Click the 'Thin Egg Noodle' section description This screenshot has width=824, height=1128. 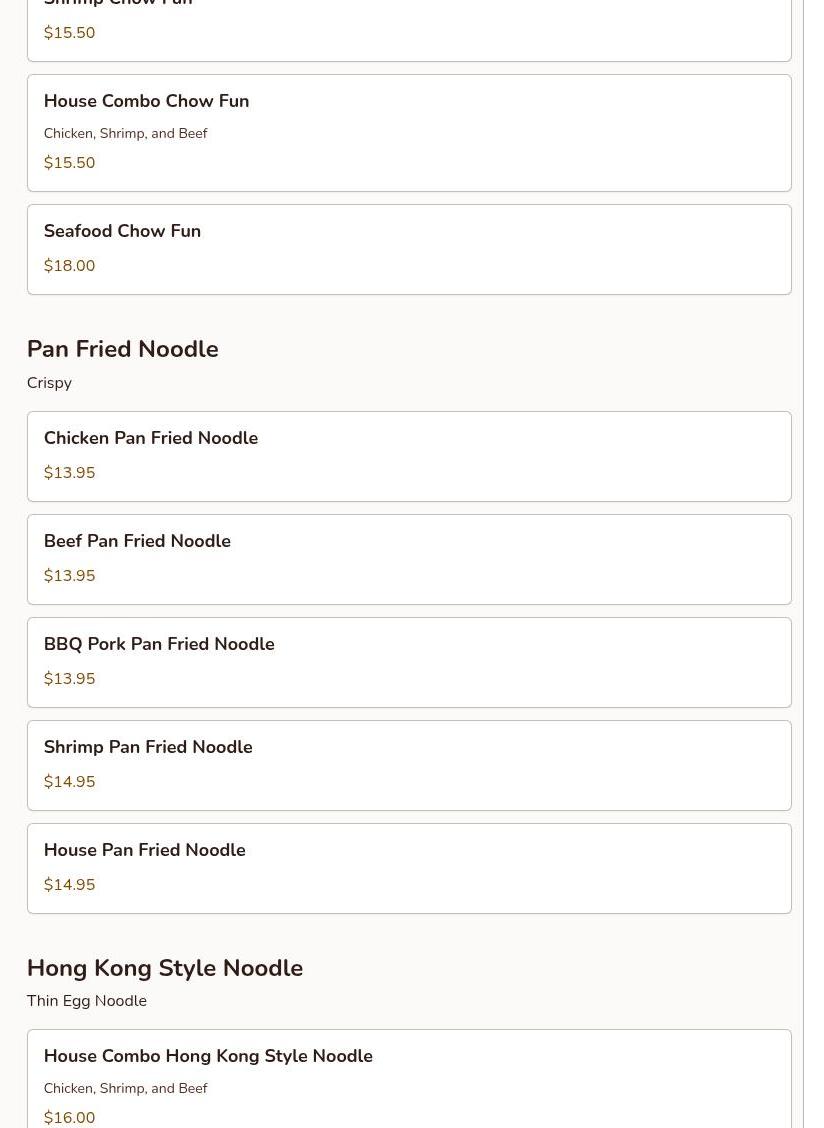[86, 1001]
